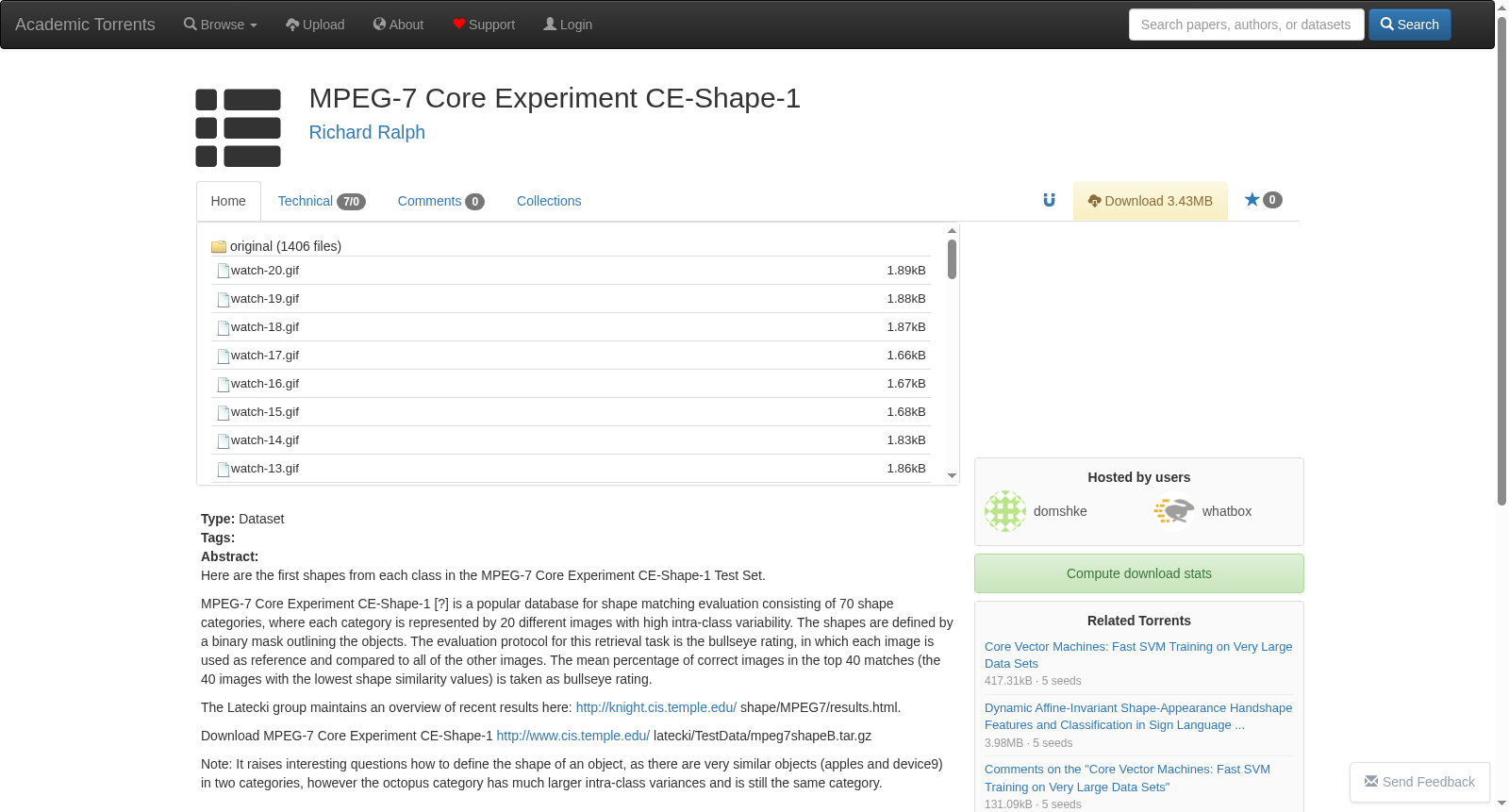Screen dimensions: 1509x812
Task: Click the file list scroll up arrow
Action: [953, 230]
